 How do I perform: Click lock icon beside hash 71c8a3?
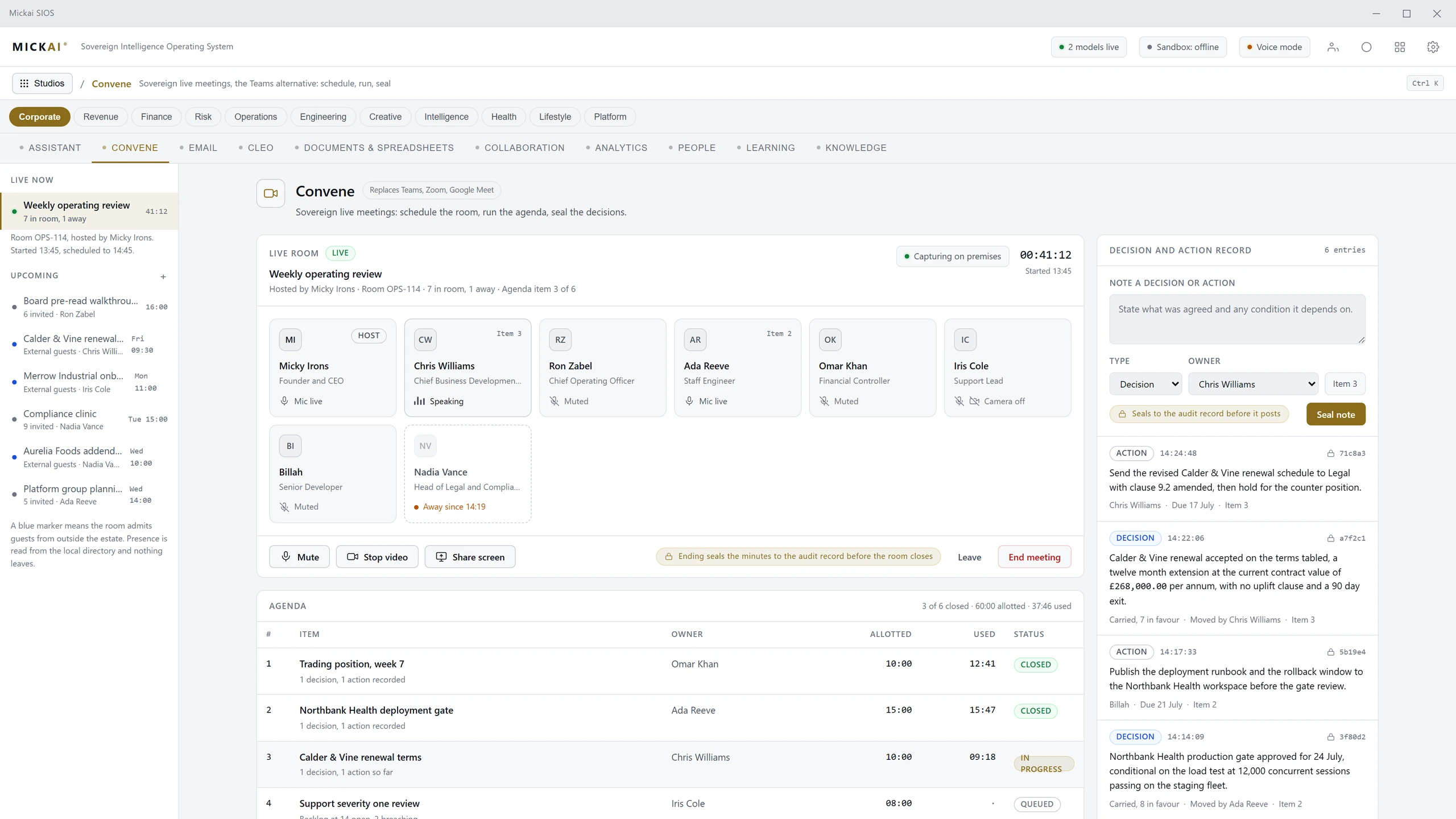[x=1331, y=453]
